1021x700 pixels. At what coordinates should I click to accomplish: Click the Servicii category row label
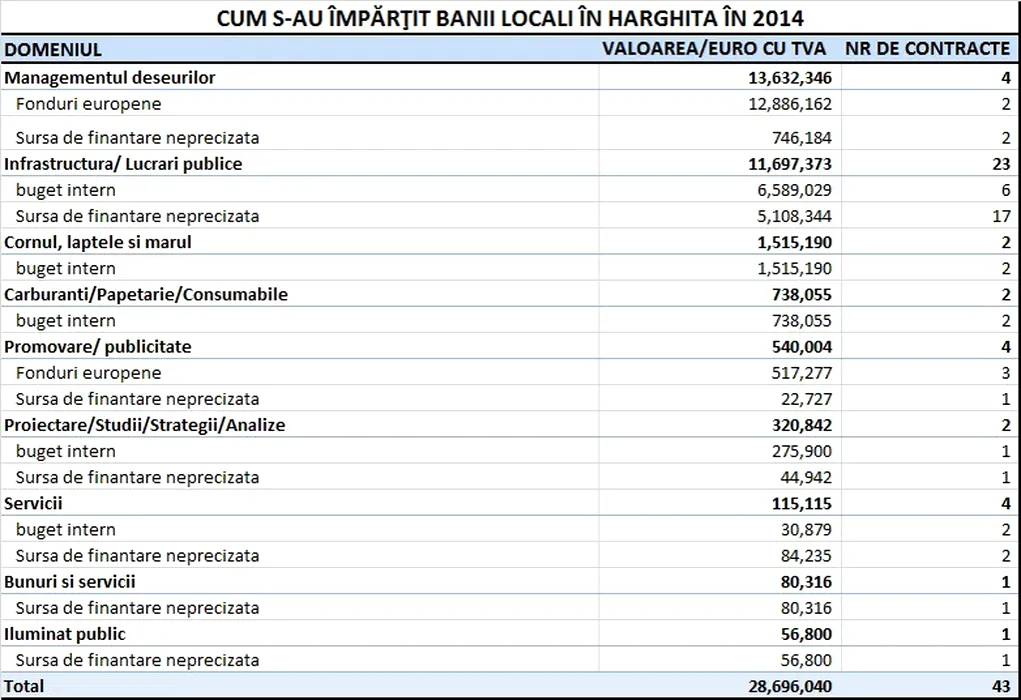pyautogui.click(x=34, y=503)
